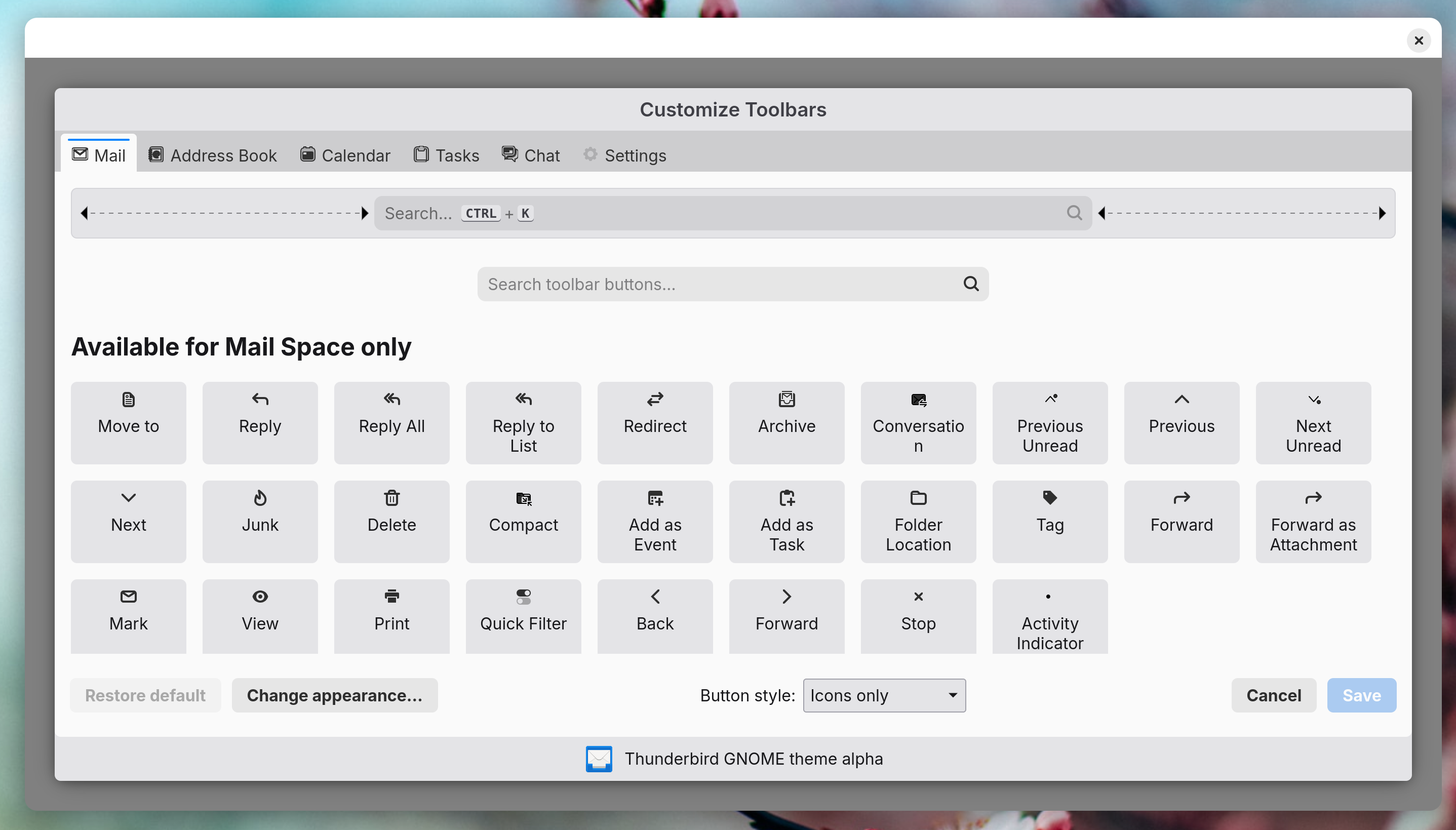Screen dimensions: 1456x830
Task: Select the Compact button tile
Action: (x=523, y=522)
